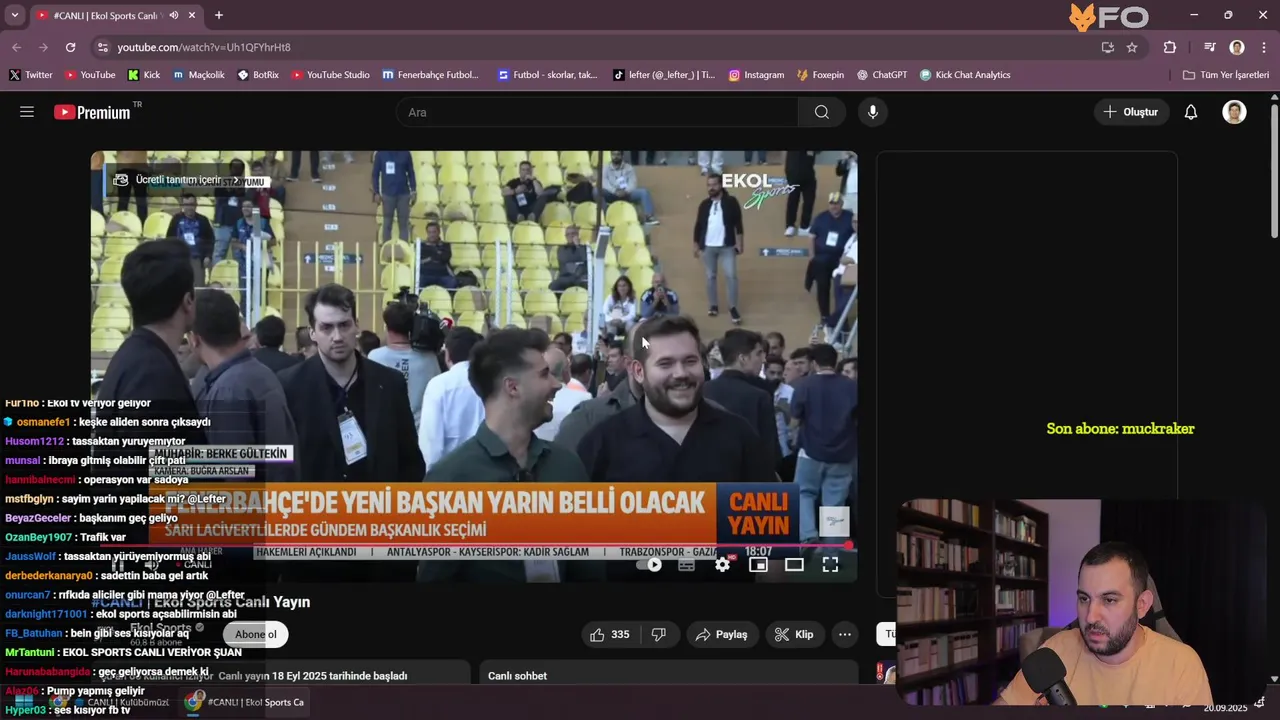Toggle the autoplay switch in player

click(650, 565)
